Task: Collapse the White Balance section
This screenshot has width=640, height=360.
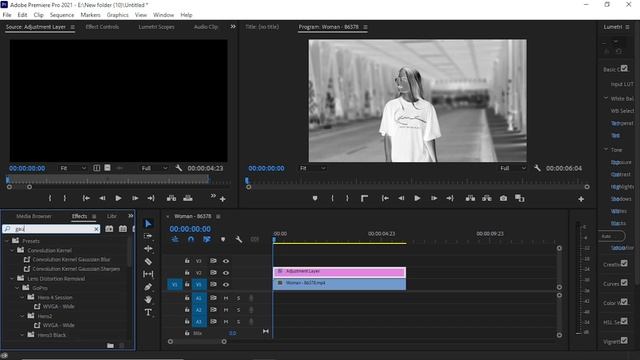Action: 606,98
